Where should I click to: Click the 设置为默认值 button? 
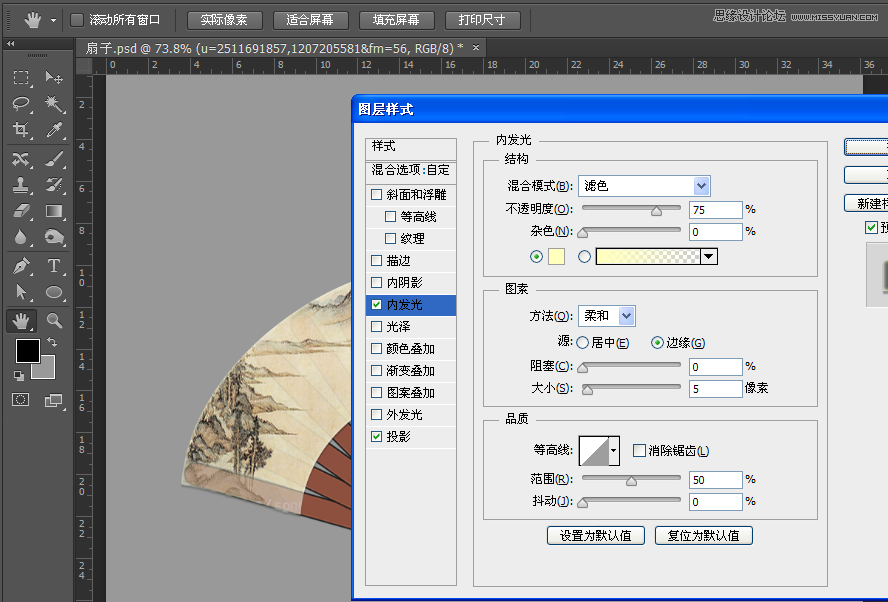pyautogui.click(x=596, y=535)
